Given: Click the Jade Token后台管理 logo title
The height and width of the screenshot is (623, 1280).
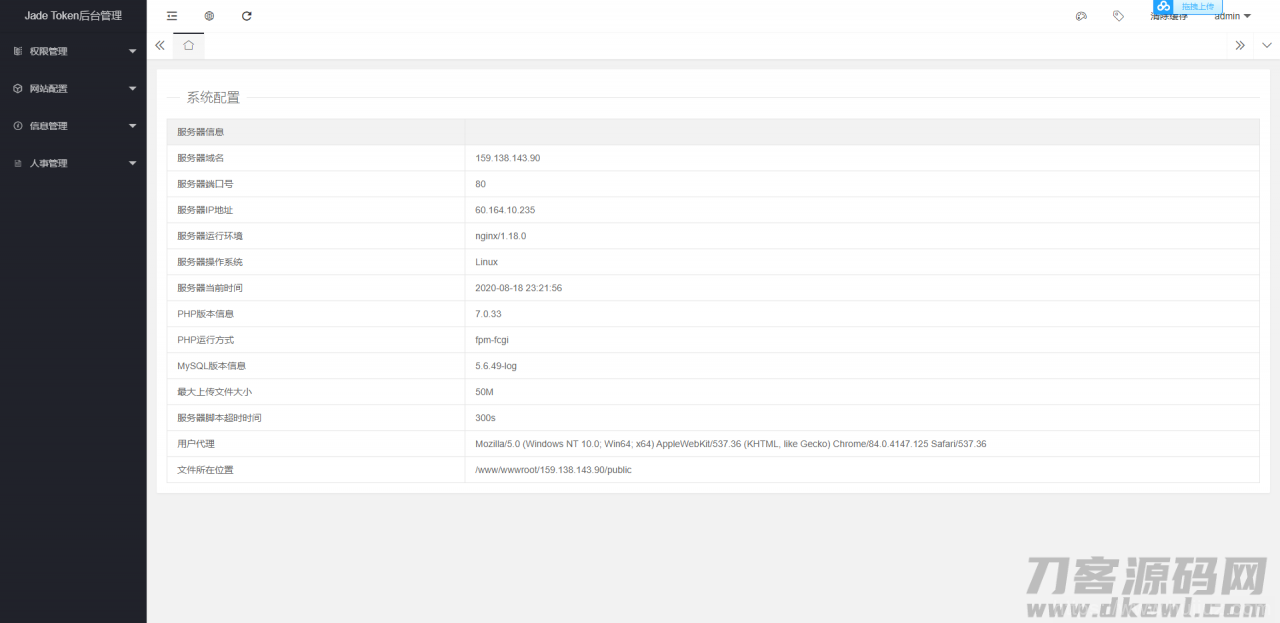Looking at the screenshot, I should click(73, 16).
